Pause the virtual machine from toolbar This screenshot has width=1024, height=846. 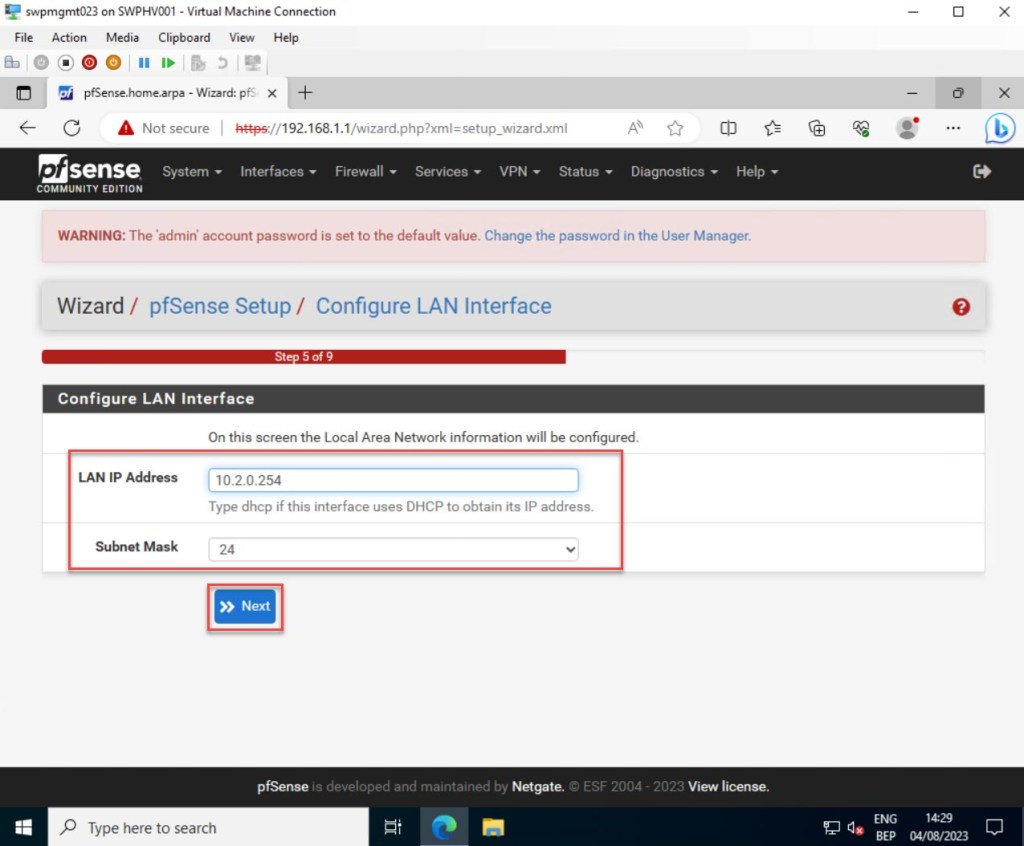pos(144,63)
